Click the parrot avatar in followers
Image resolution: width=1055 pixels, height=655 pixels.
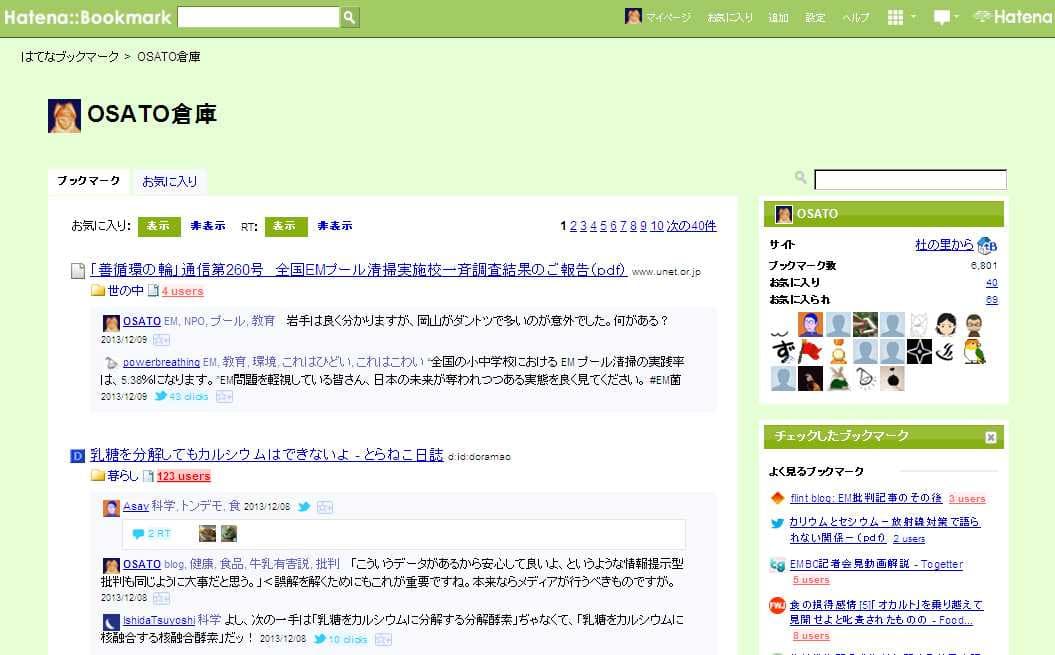[971, 351]
